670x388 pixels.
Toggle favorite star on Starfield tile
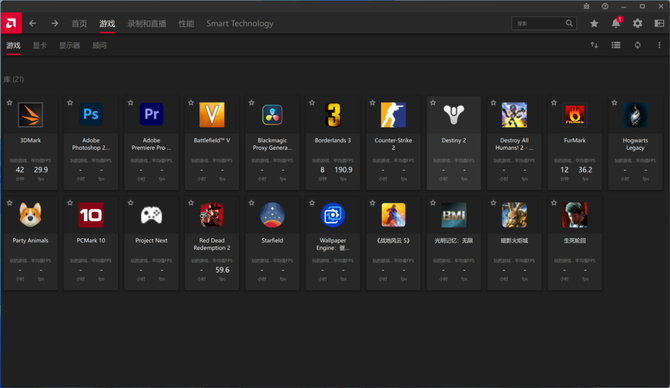[251, 203]
